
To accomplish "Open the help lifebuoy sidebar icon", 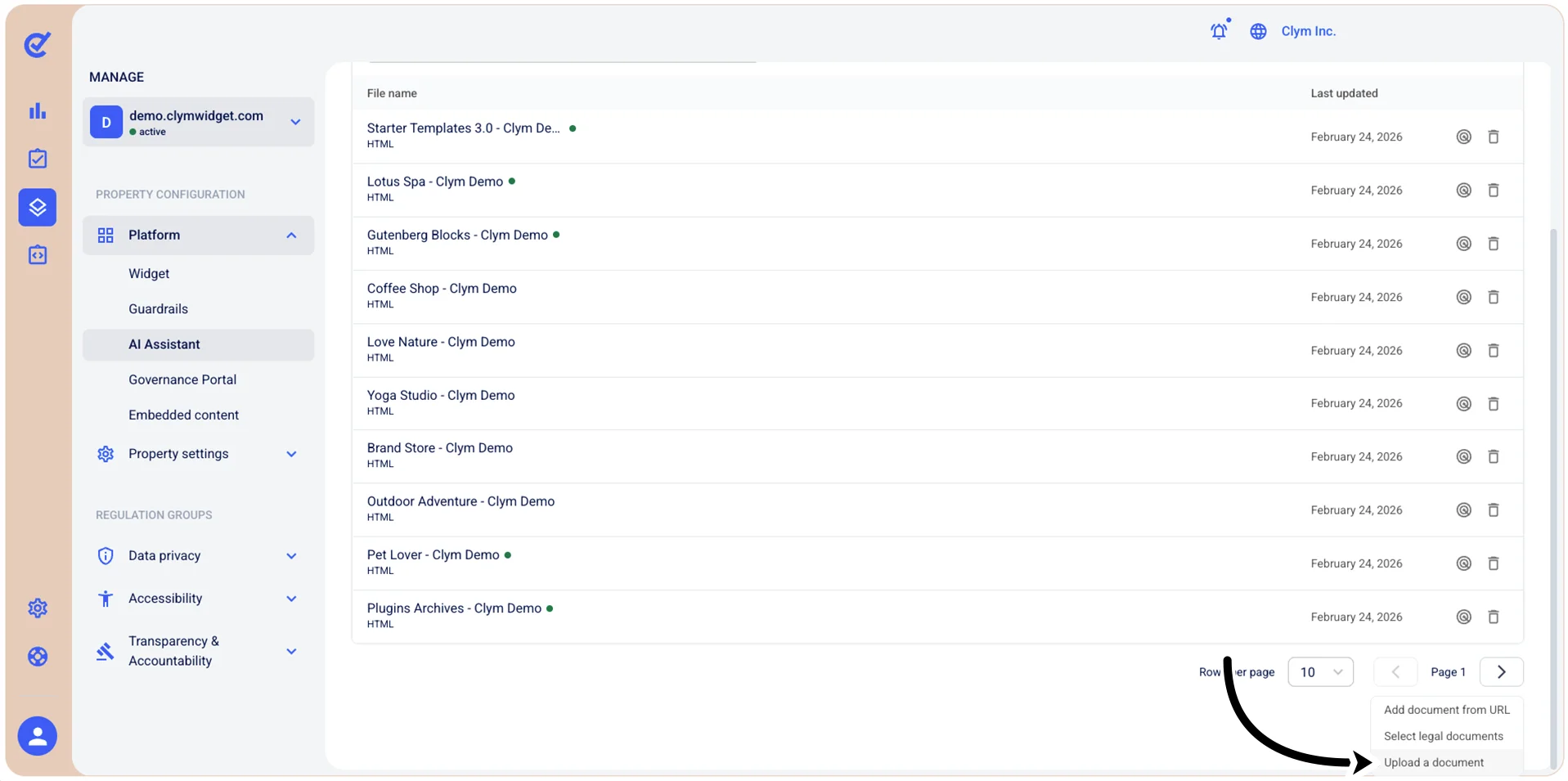I will pos(38,657).
